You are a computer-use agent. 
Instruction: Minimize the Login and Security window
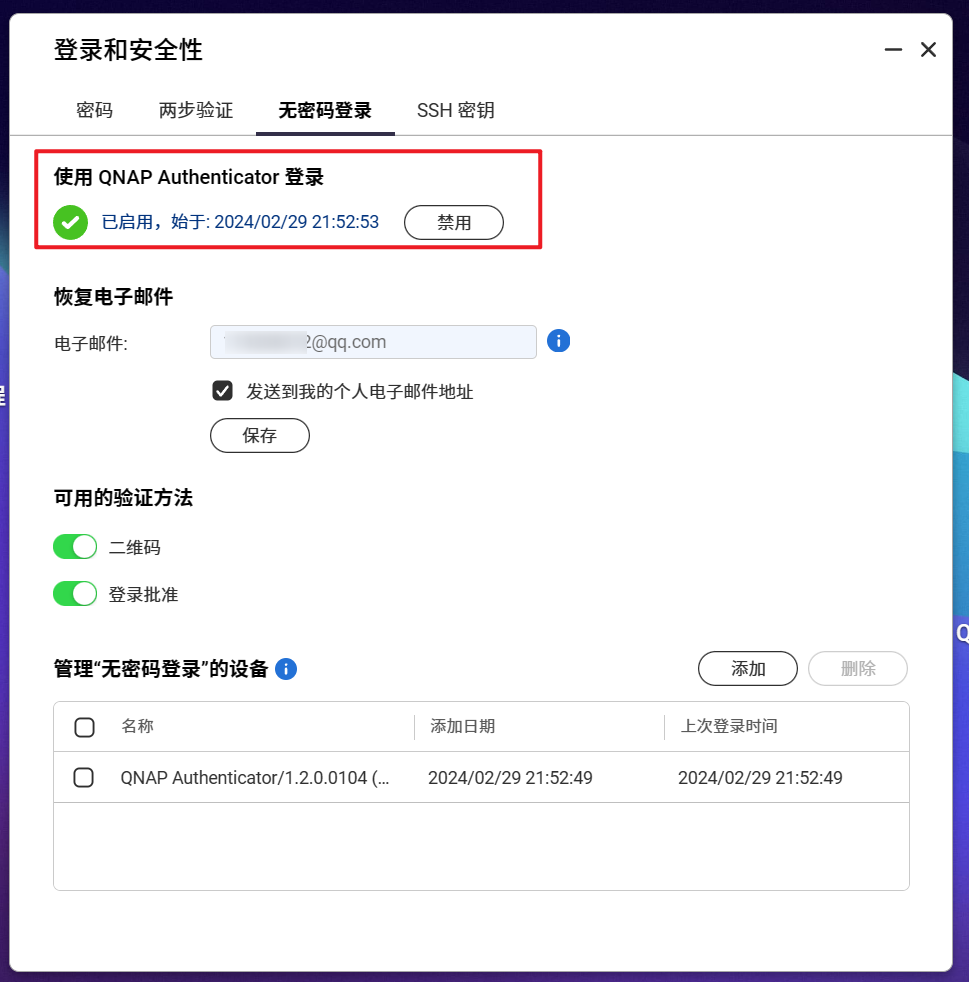click(893, 49)
